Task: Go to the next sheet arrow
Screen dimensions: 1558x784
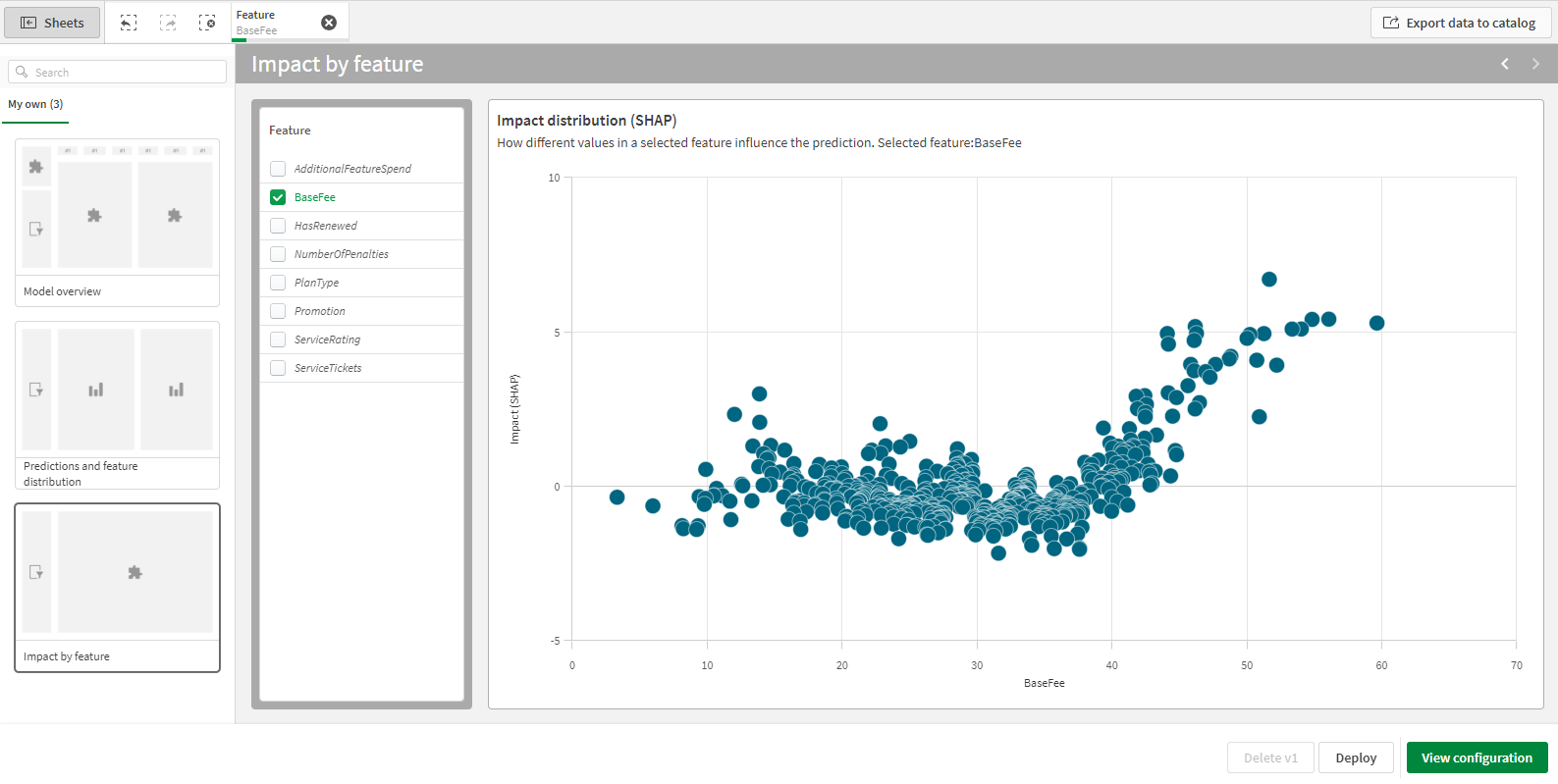Action: (1535, 64)
